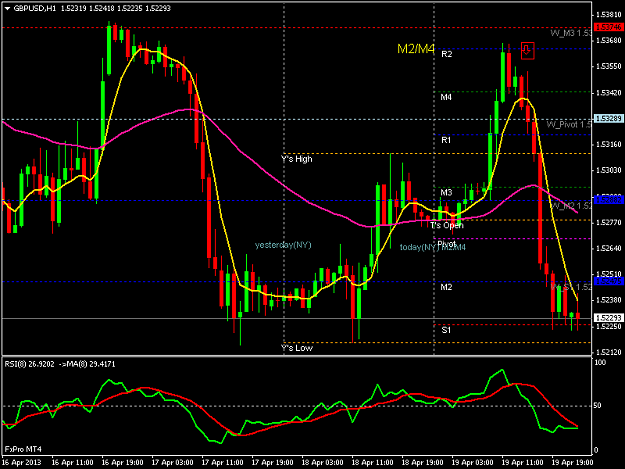625x469 pixels.
Task: Click the 18 Apr 03:00 time label
Action: point(322,463)
